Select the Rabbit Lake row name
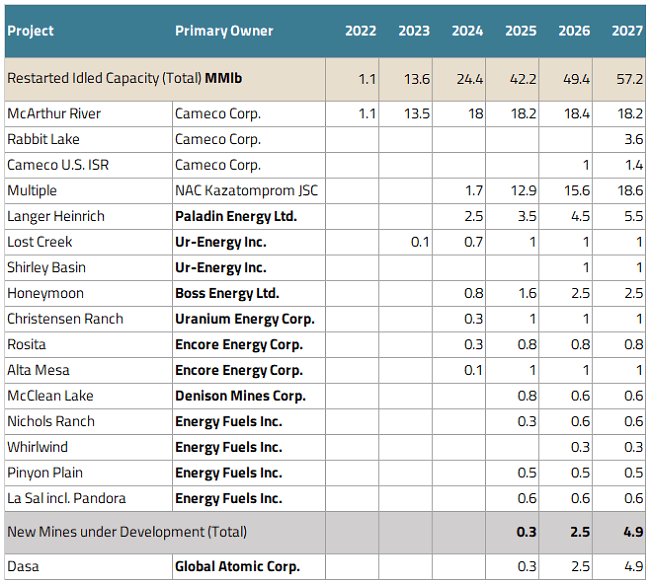Image resolution: width=650 pixels, height=587 pixels. (x=44, y=139)
